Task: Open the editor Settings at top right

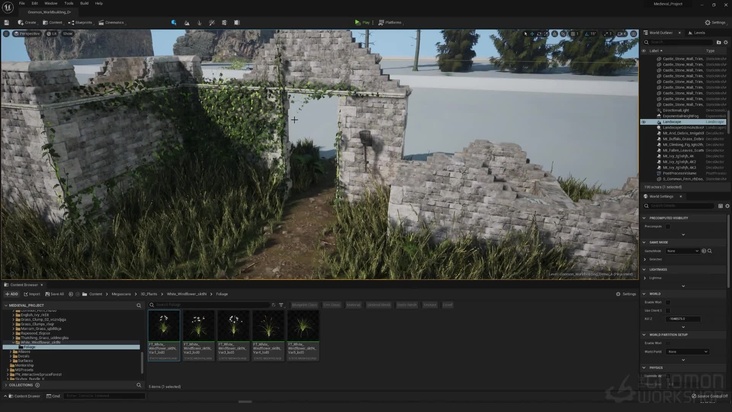Action: tap(716, 21)
